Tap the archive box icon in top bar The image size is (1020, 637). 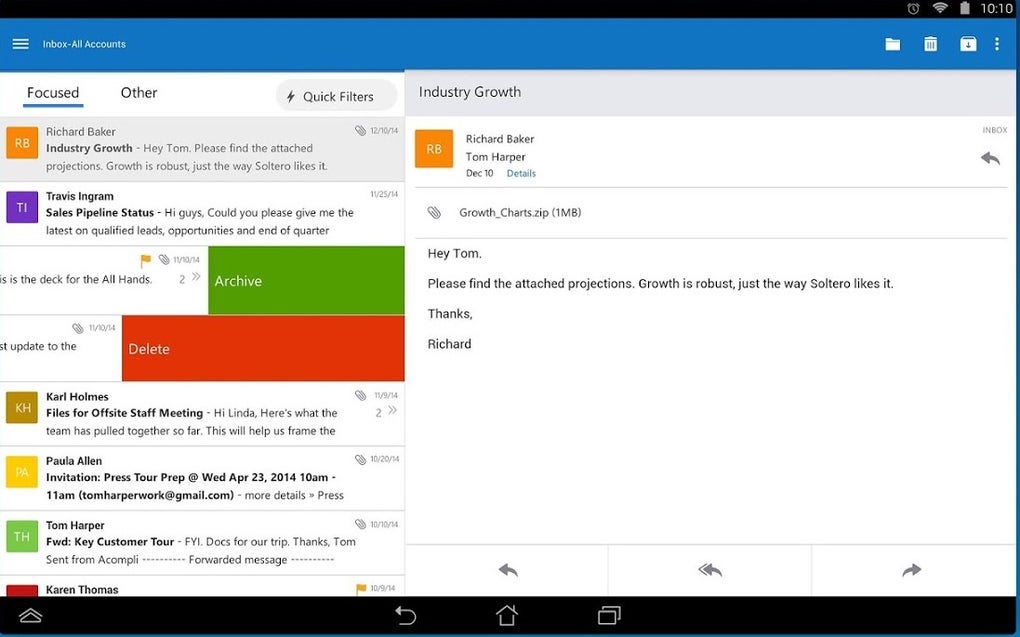click(x=968, y=44)
